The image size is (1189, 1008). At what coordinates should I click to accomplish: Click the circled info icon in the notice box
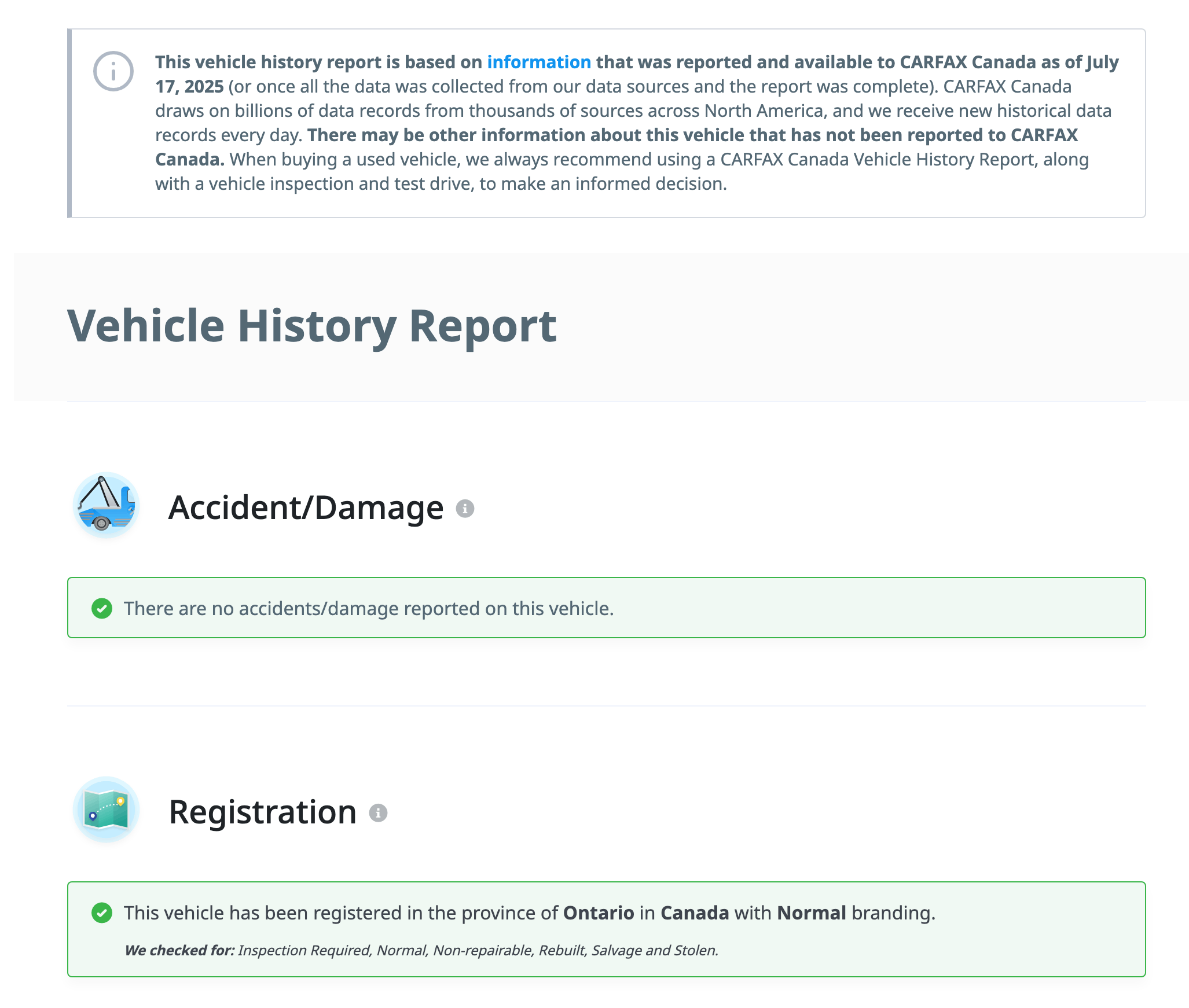113,71
